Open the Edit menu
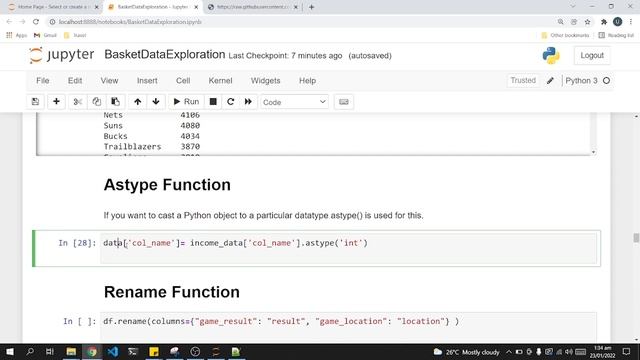 [x=75, y=81]
